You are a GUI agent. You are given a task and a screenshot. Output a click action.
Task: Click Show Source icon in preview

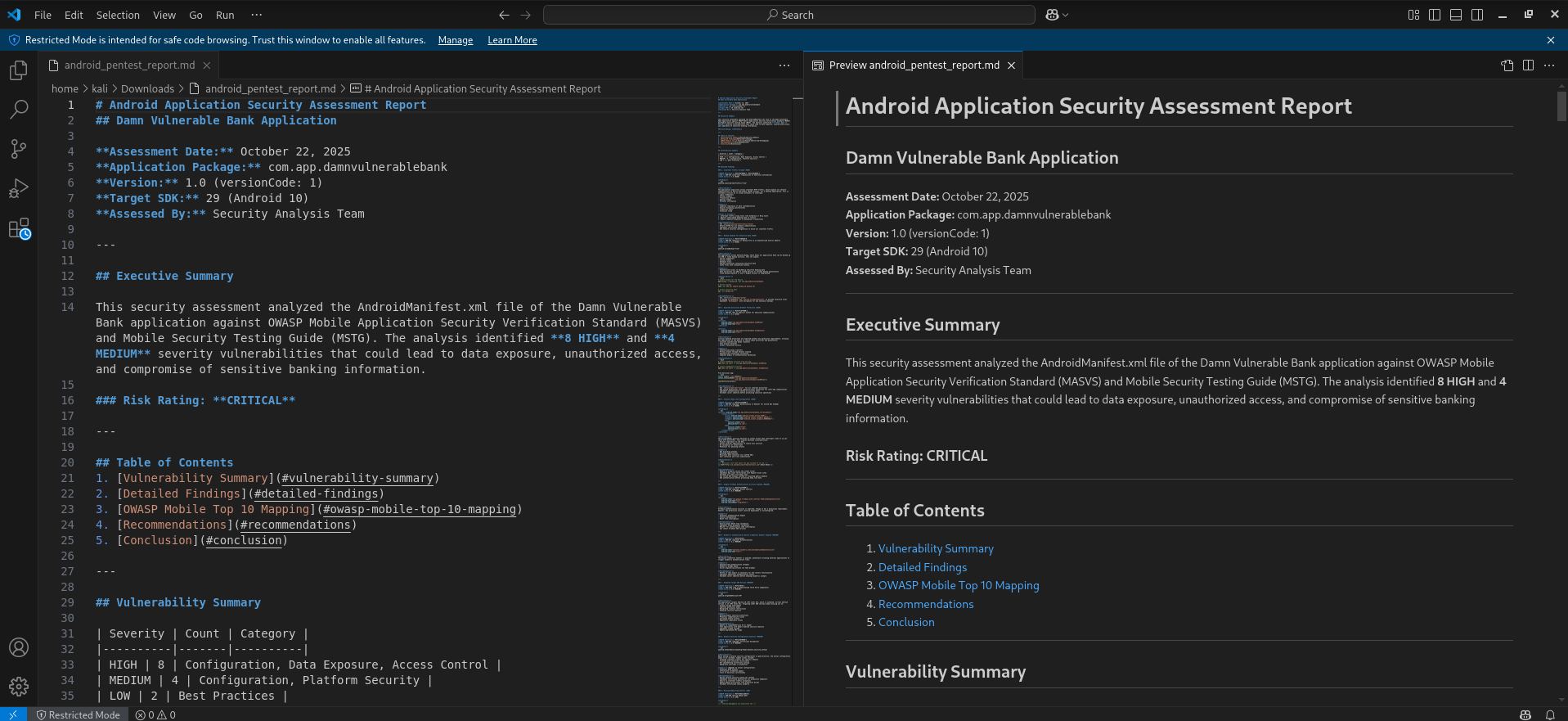[x=1507, y=65]
